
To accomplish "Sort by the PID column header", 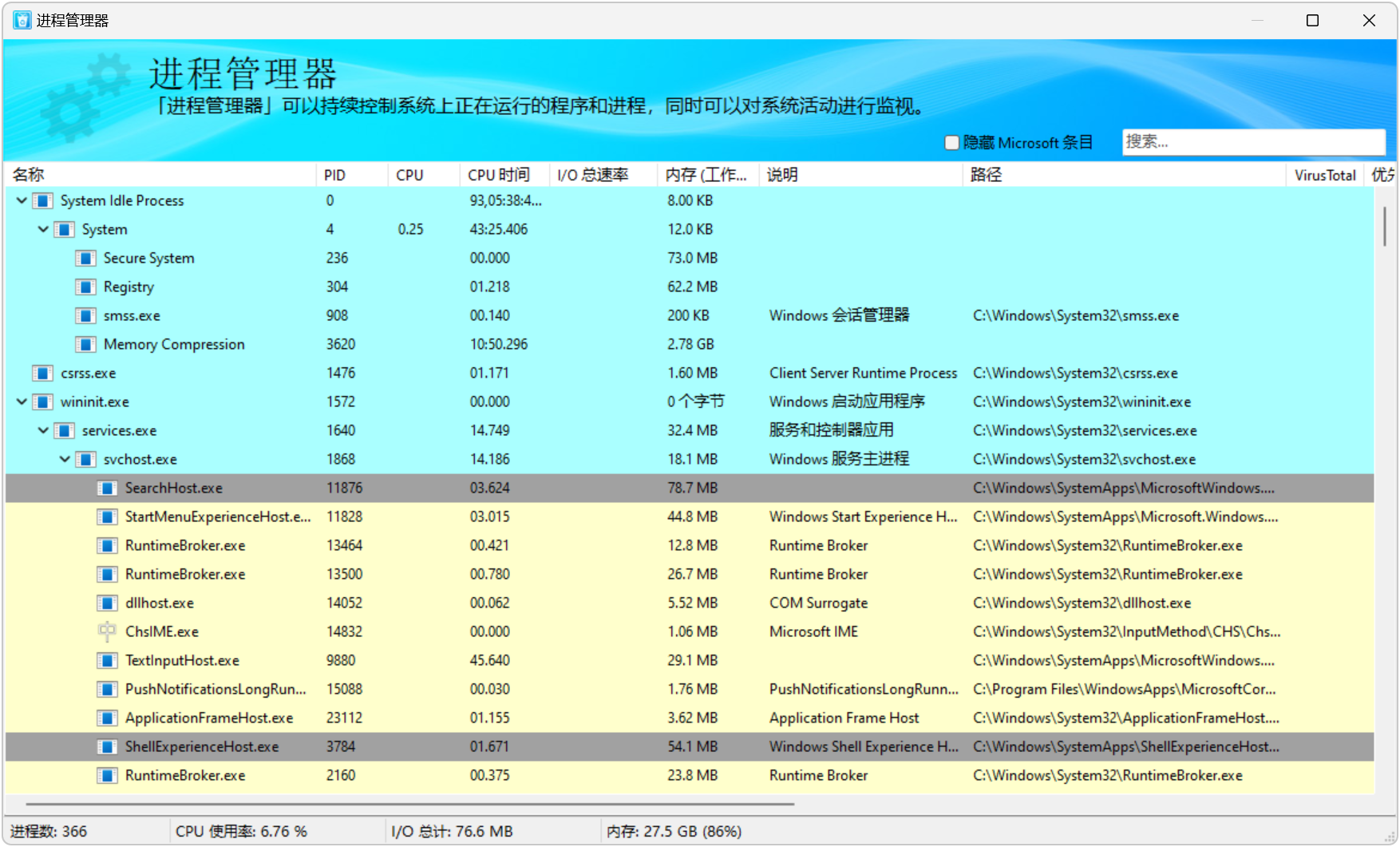I will pos(352,175).
